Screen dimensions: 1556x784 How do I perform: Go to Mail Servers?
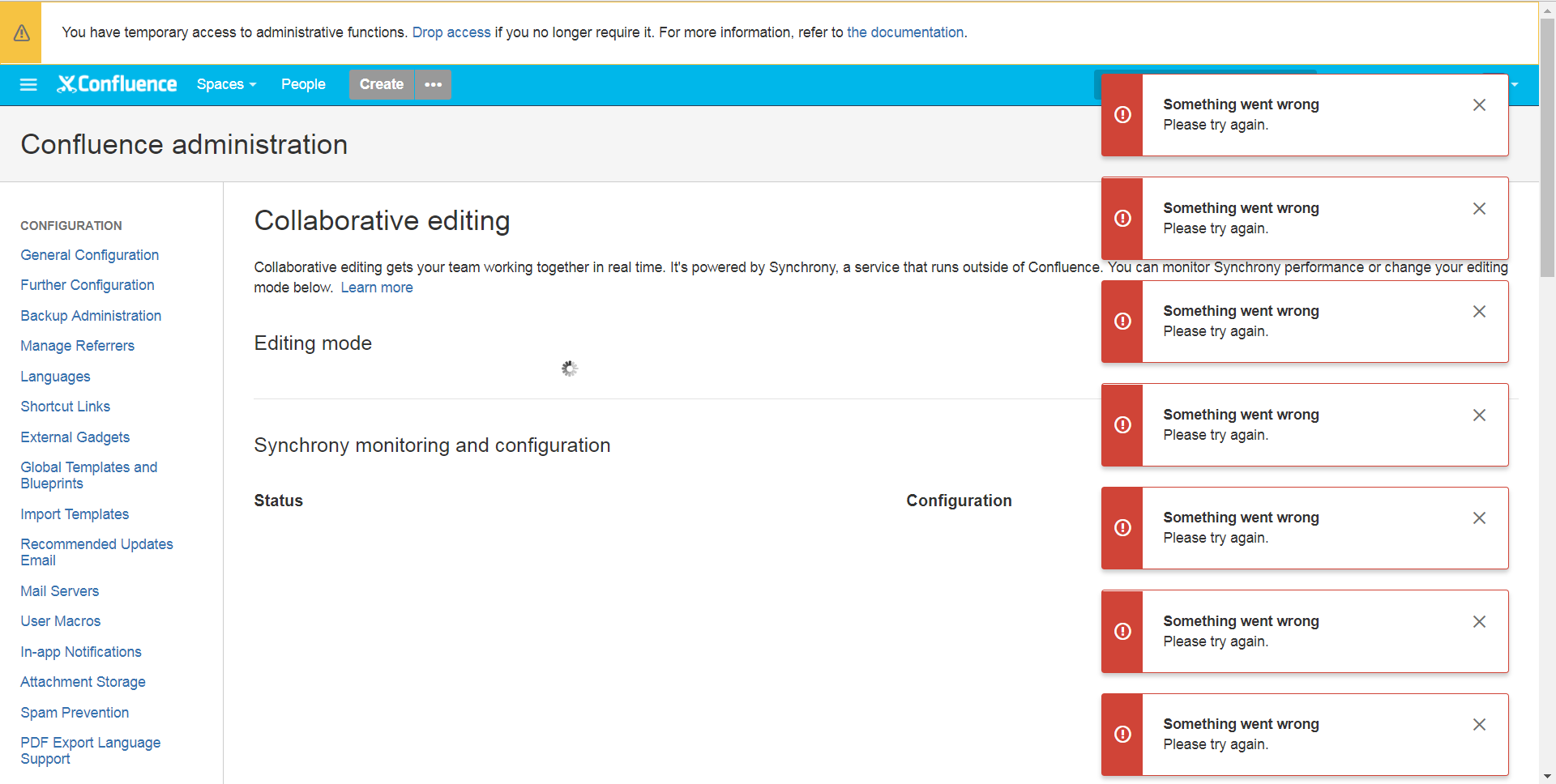pyautogui.click(x=60, y=591)
